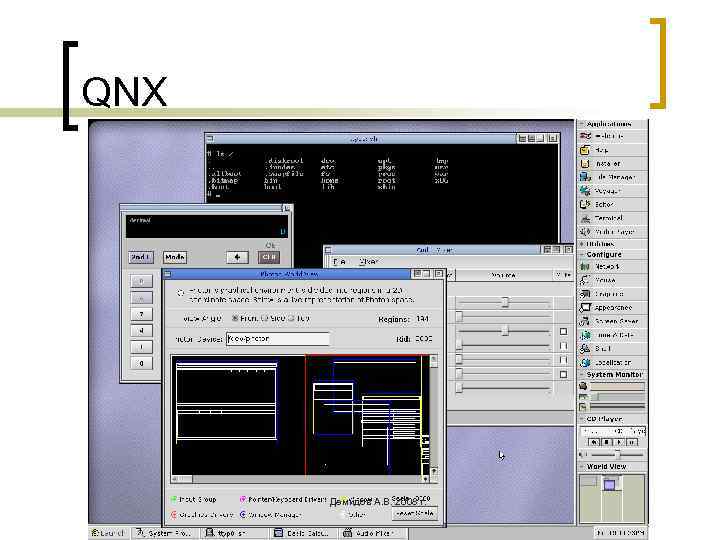The height and width of the screenshot is (540, 720).
Task: Collapse the System Monitor shelf group
Action: click(x=582, y=375)
